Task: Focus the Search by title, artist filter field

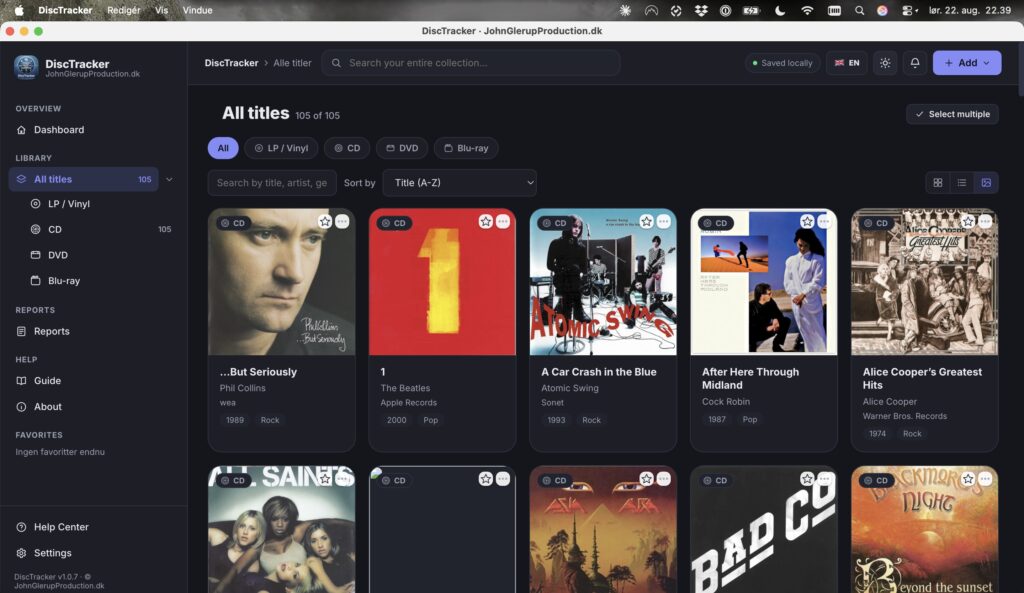Action: [272, 183]
